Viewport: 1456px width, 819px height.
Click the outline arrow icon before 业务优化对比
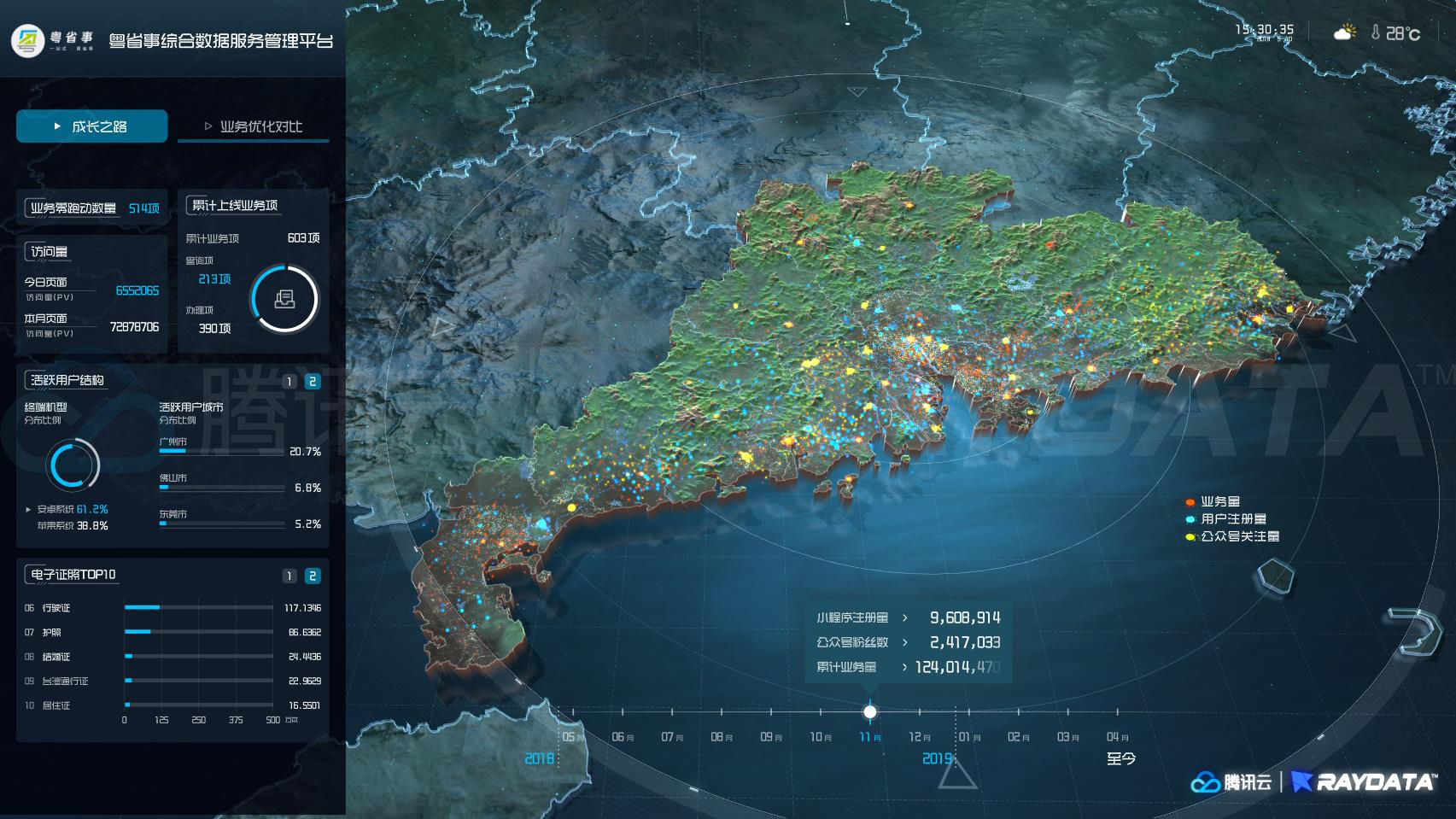tap(208, 126)
